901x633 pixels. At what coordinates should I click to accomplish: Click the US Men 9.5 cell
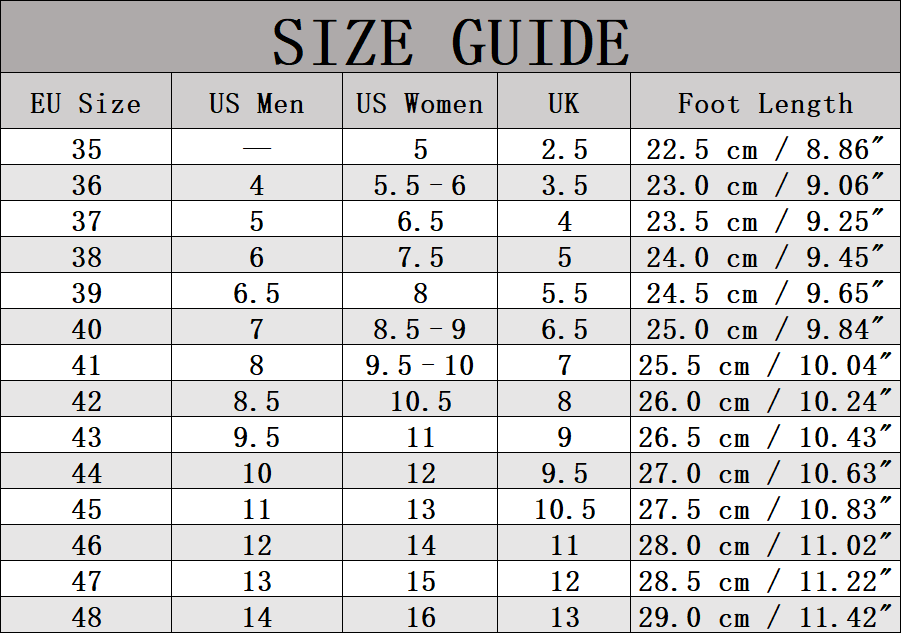[x=256, y=437]
